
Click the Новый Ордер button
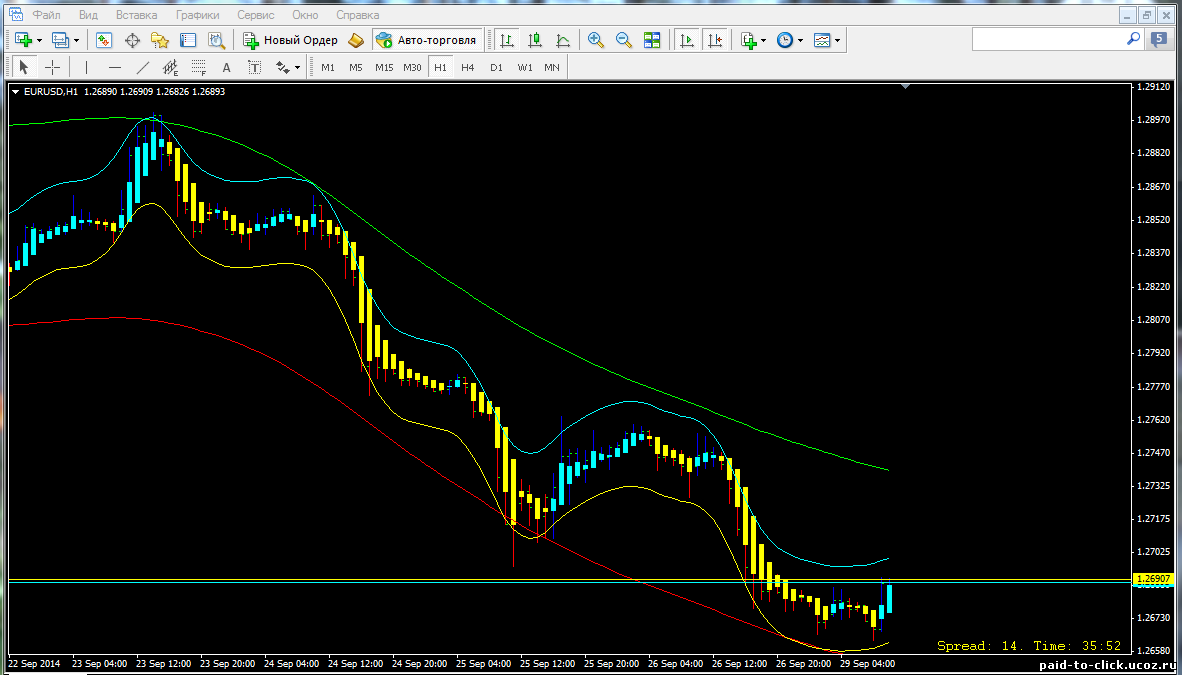point(290,40)
